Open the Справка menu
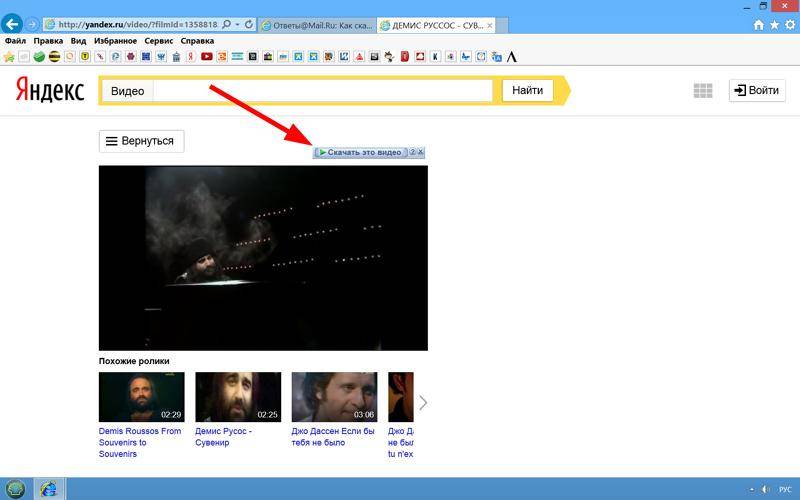Screen dimensions: 800x500 pos(197,41)
